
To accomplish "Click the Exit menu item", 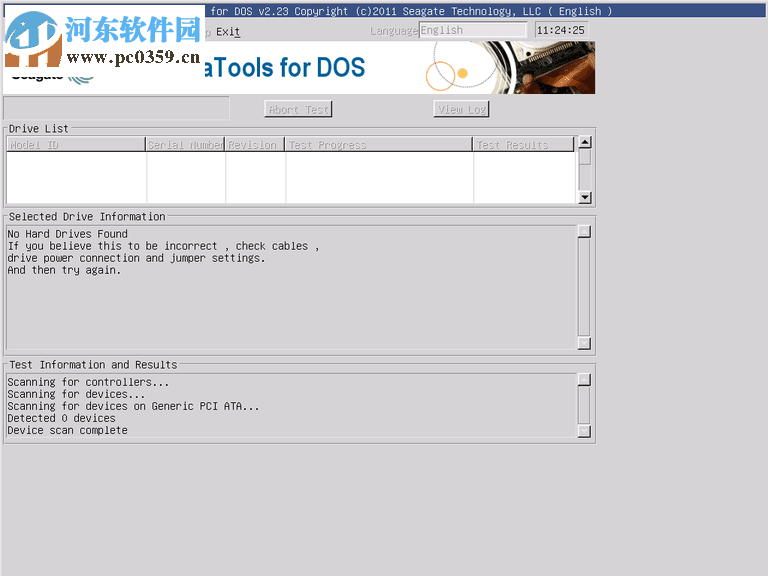I will (x=228, y=31).
